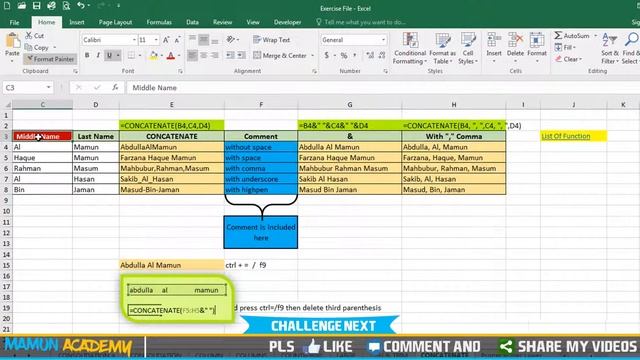
Task: Toggle Center horizontal alignment
Action: tap(204, 55)
